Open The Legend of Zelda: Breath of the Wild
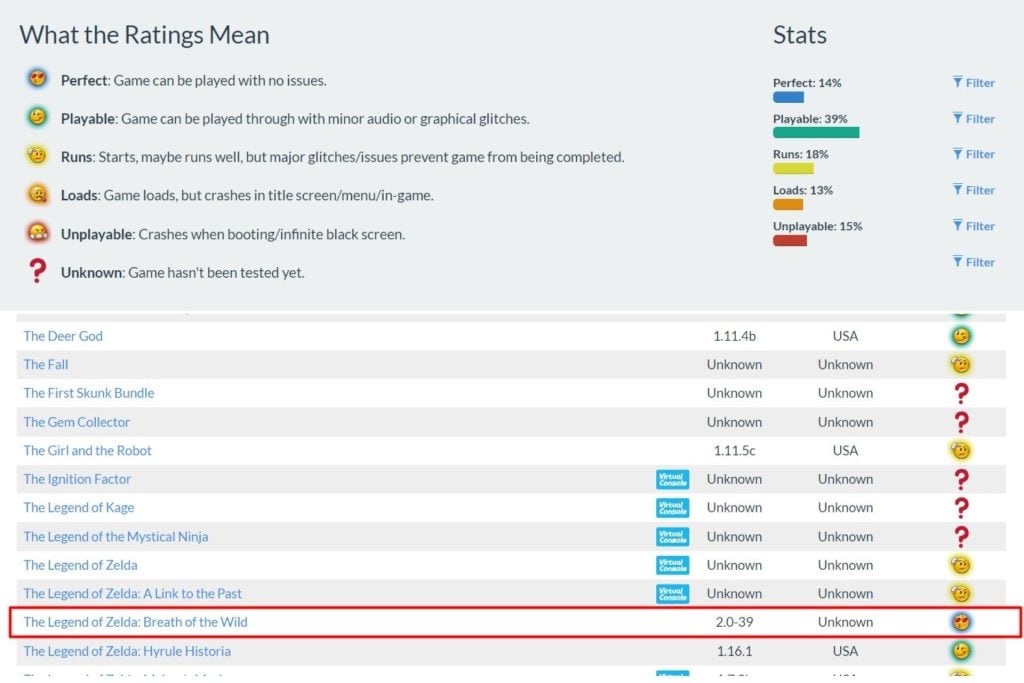 click(x=135, y=622)
